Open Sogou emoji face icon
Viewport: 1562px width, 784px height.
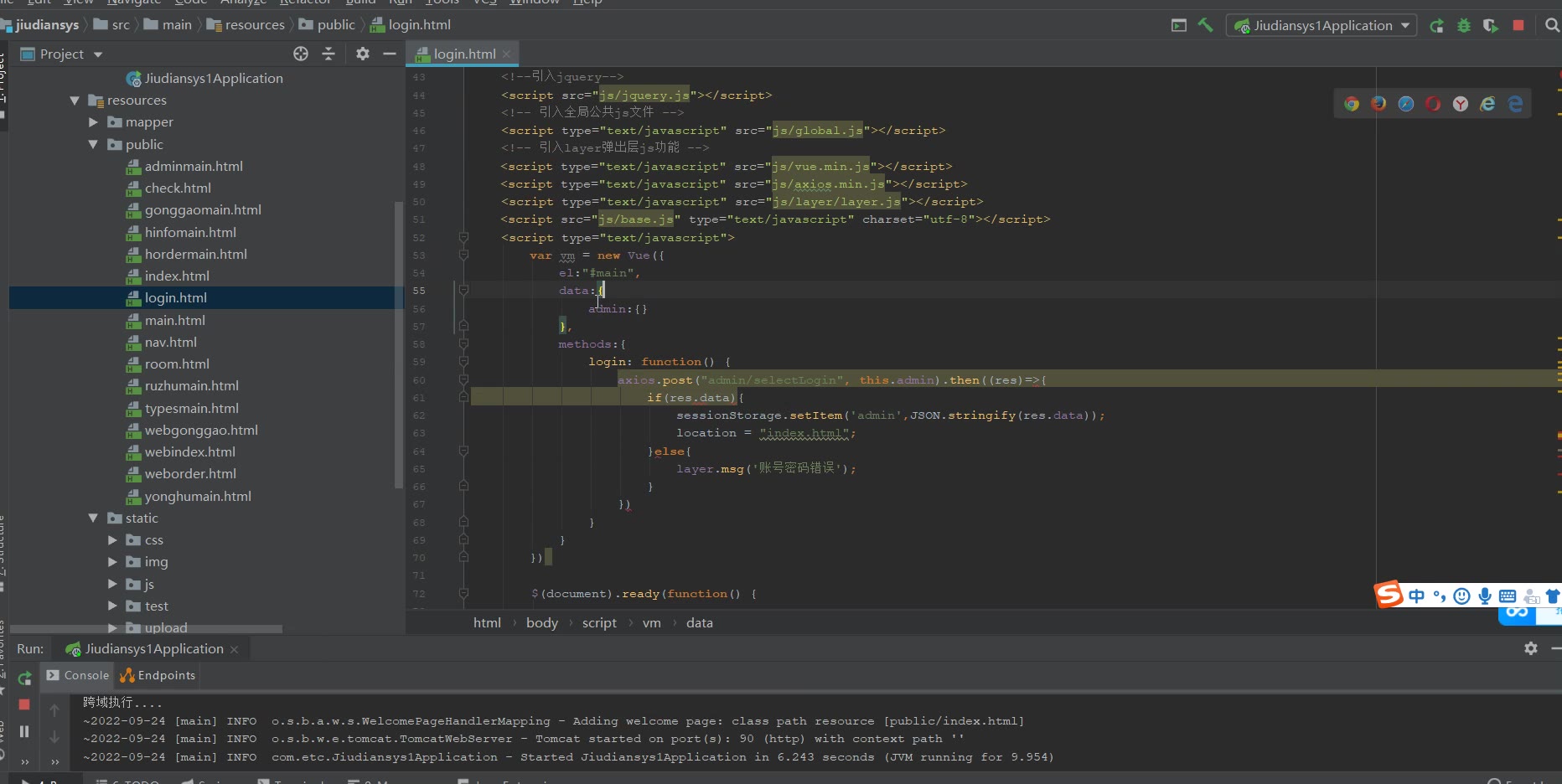click(1461, 596)
